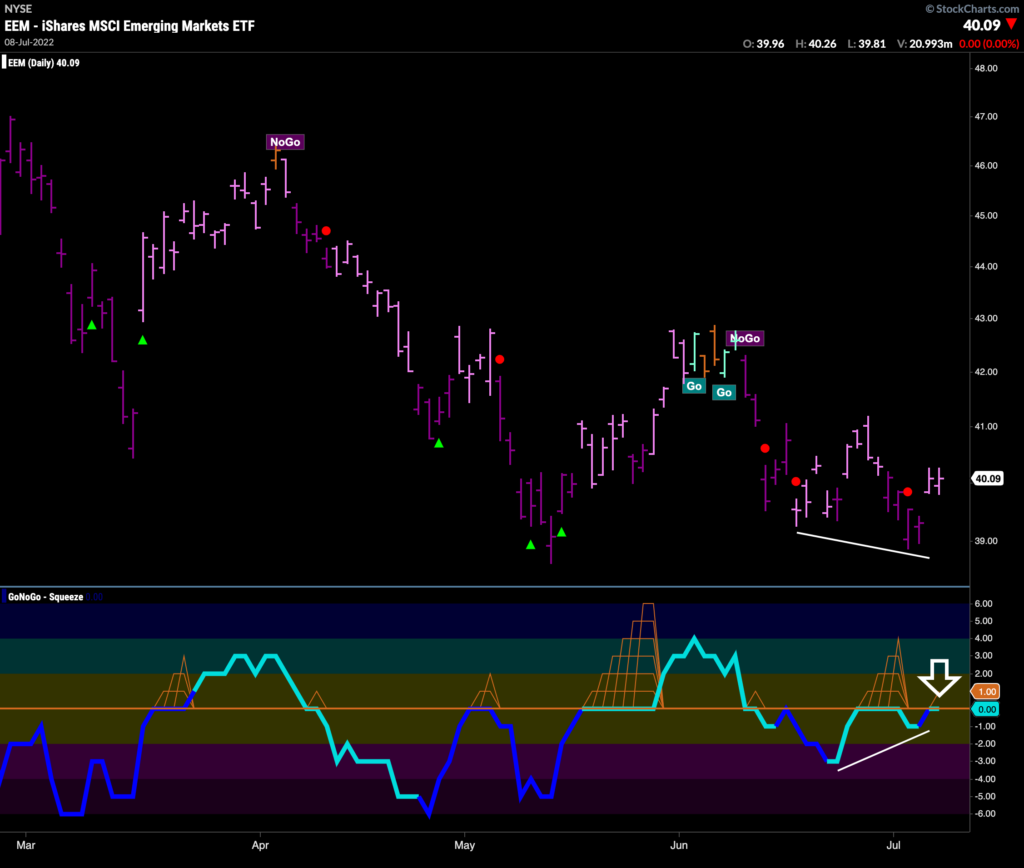Click the red down-triangle beside 40.09 price
The image size is (1024, 868).
pos(1012,25)
